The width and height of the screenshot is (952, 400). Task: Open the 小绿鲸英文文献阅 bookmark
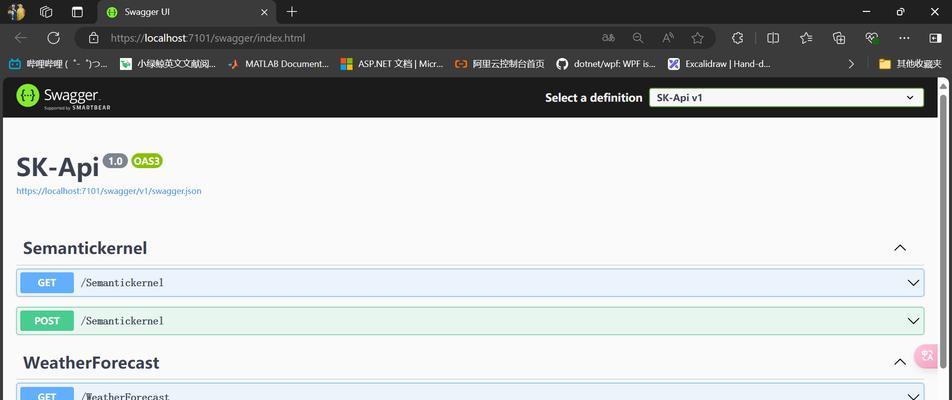(x=168, y=64)
